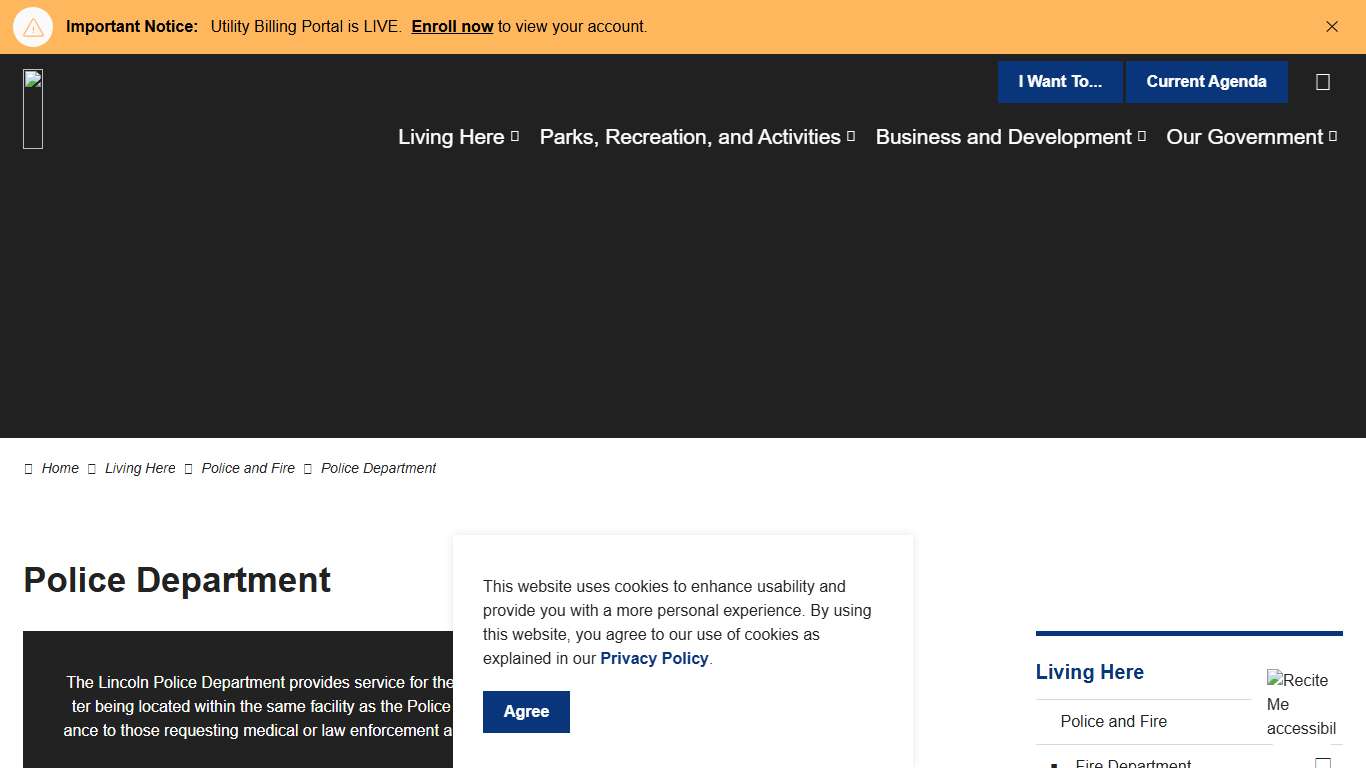The image size is (1366, 768).
Task: Open the Our Government menu
Action: pos(1244,137)
